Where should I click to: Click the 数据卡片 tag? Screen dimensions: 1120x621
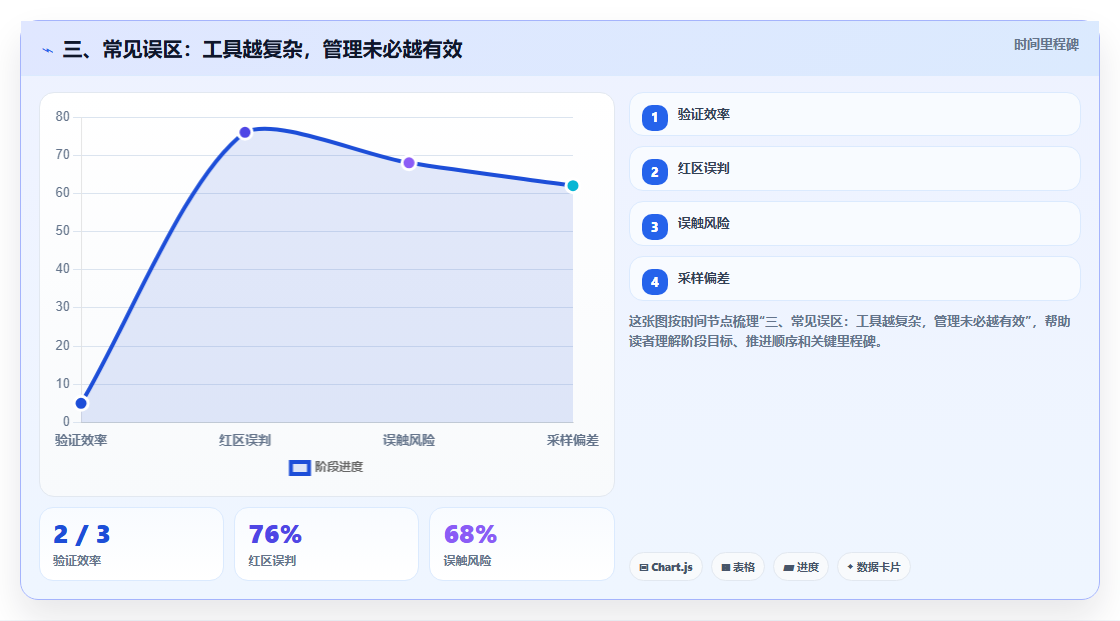[874, 567]
